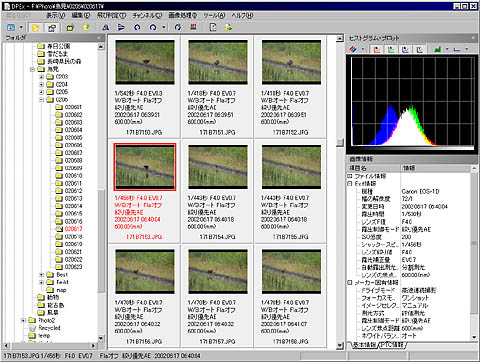Viewport: 480px width, 362px height.
Task: Toggle the folder tree panel button
Action: pyautogui.click(x=35, y=28)
